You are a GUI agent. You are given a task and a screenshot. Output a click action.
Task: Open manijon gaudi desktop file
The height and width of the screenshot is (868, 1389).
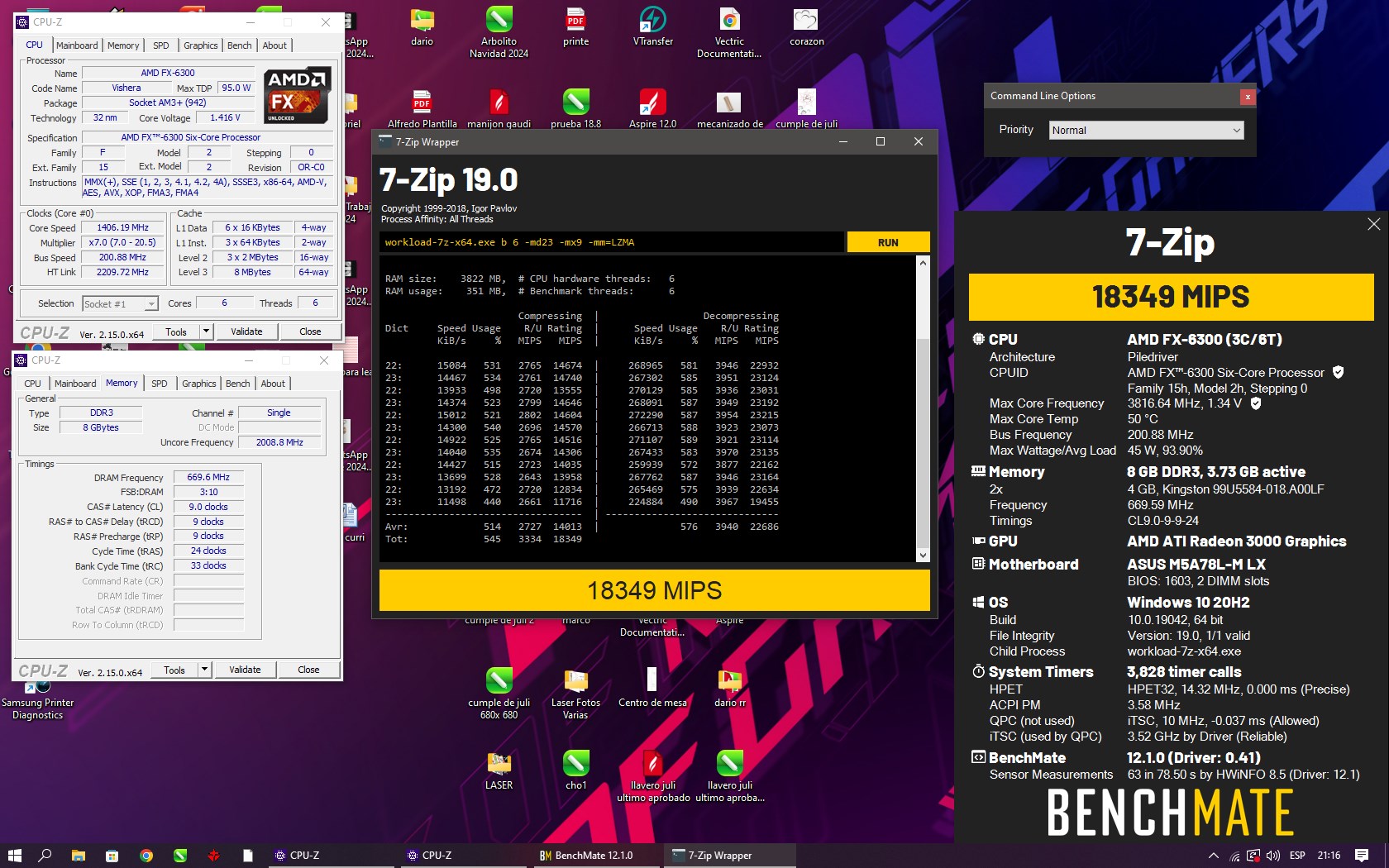pyautogui.click(x=499, y=108)
